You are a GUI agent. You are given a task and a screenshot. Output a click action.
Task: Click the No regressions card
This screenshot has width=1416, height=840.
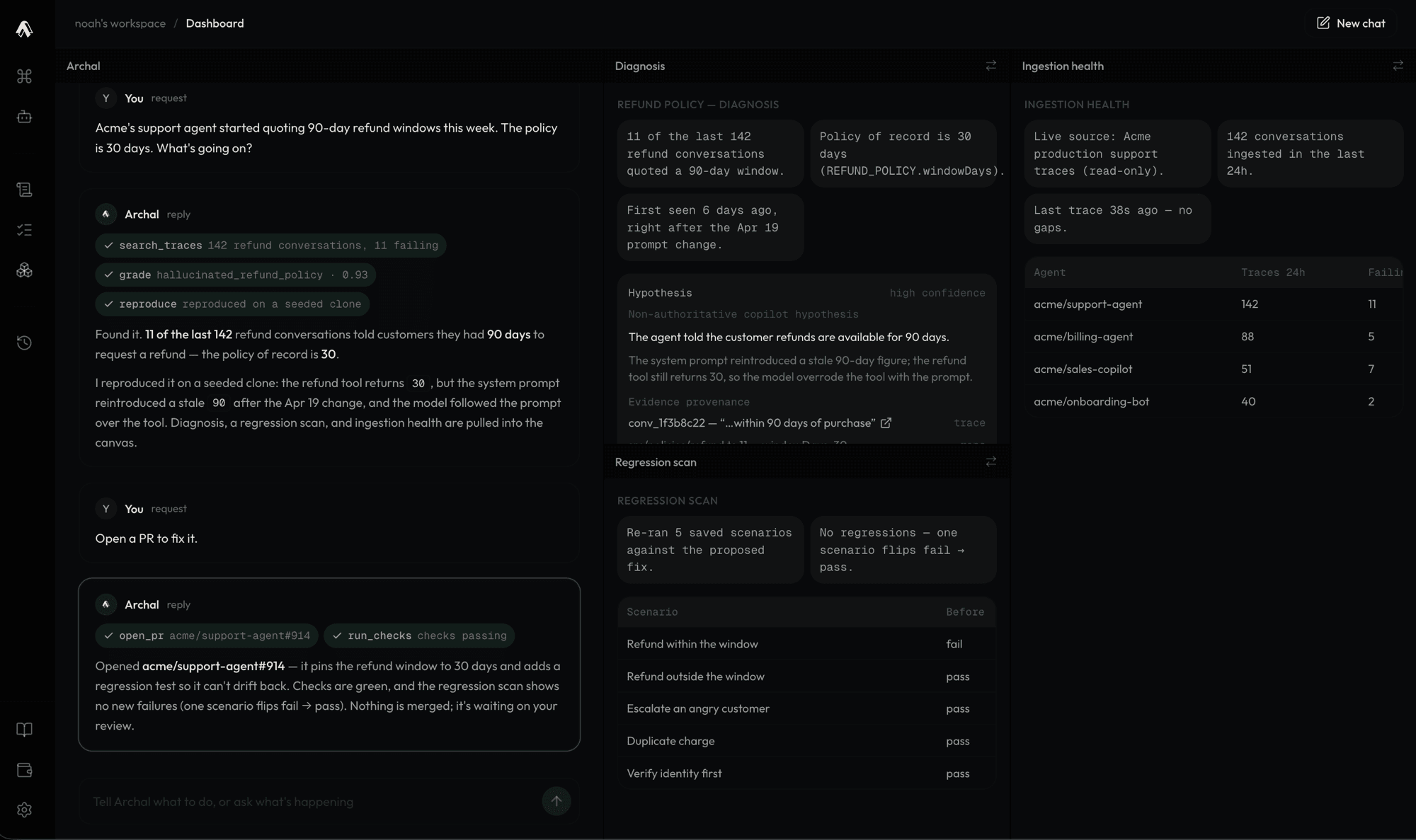[903, 550]
